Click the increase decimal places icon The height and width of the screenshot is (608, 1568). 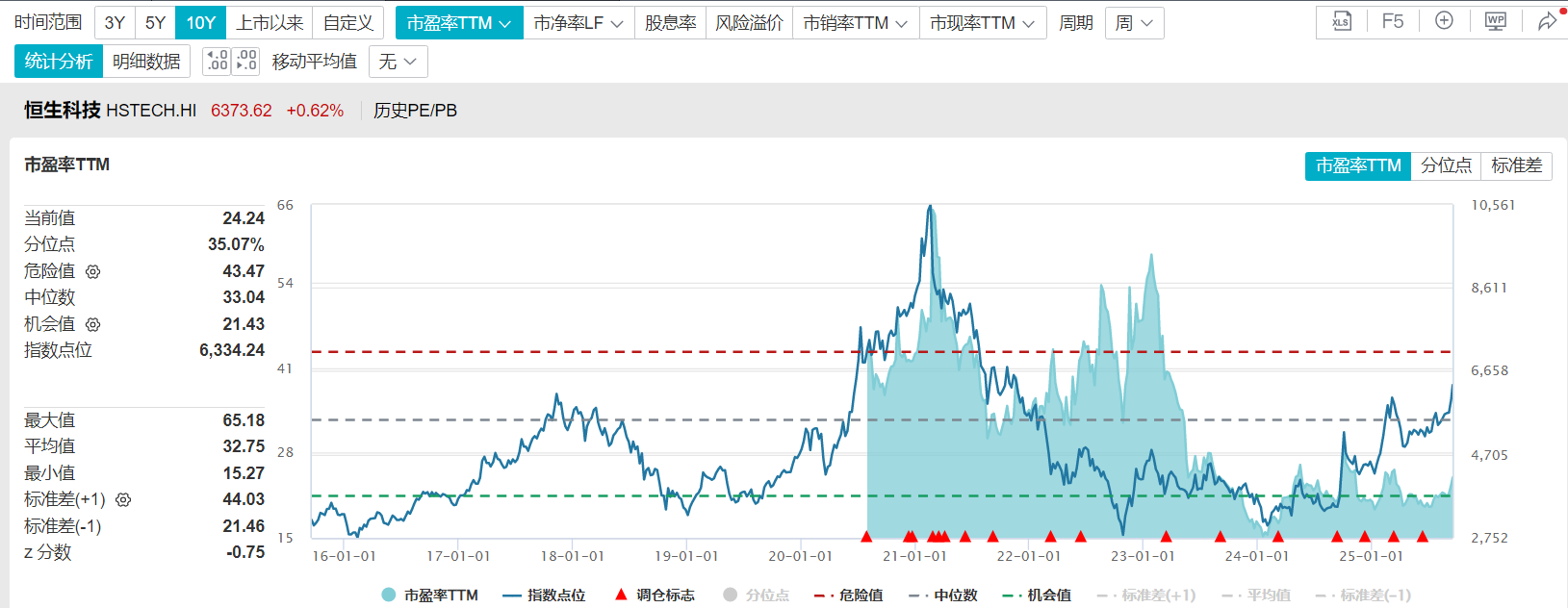point(218,61)
